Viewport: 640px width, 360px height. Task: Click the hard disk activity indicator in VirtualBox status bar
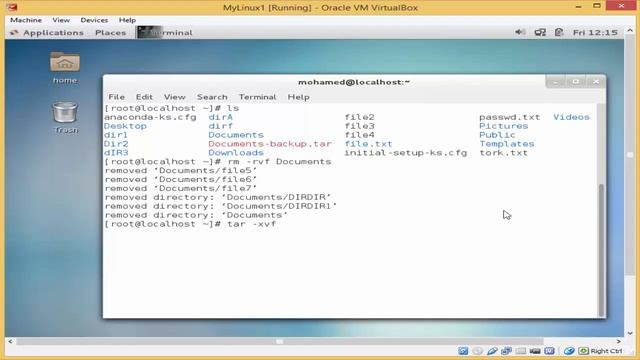coord(463,351)
